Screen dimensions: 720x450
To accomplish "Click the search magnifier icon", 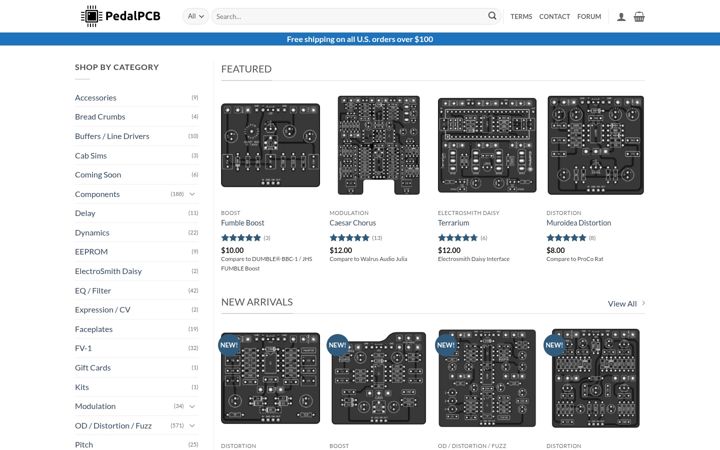I will point(492,16).
